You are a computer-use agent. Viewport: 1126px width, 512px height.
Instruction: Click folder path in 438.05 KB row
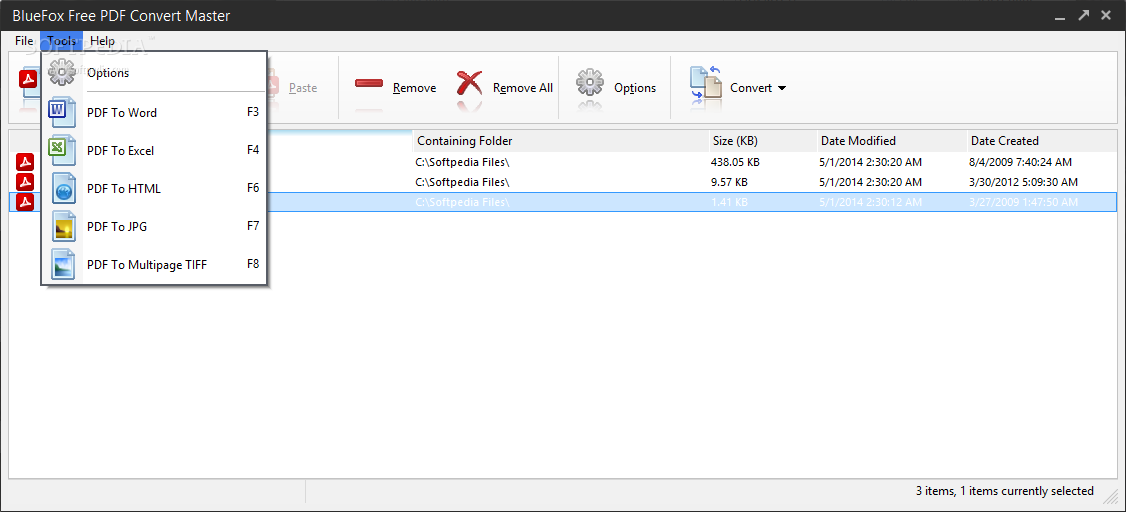pos(462,162)
